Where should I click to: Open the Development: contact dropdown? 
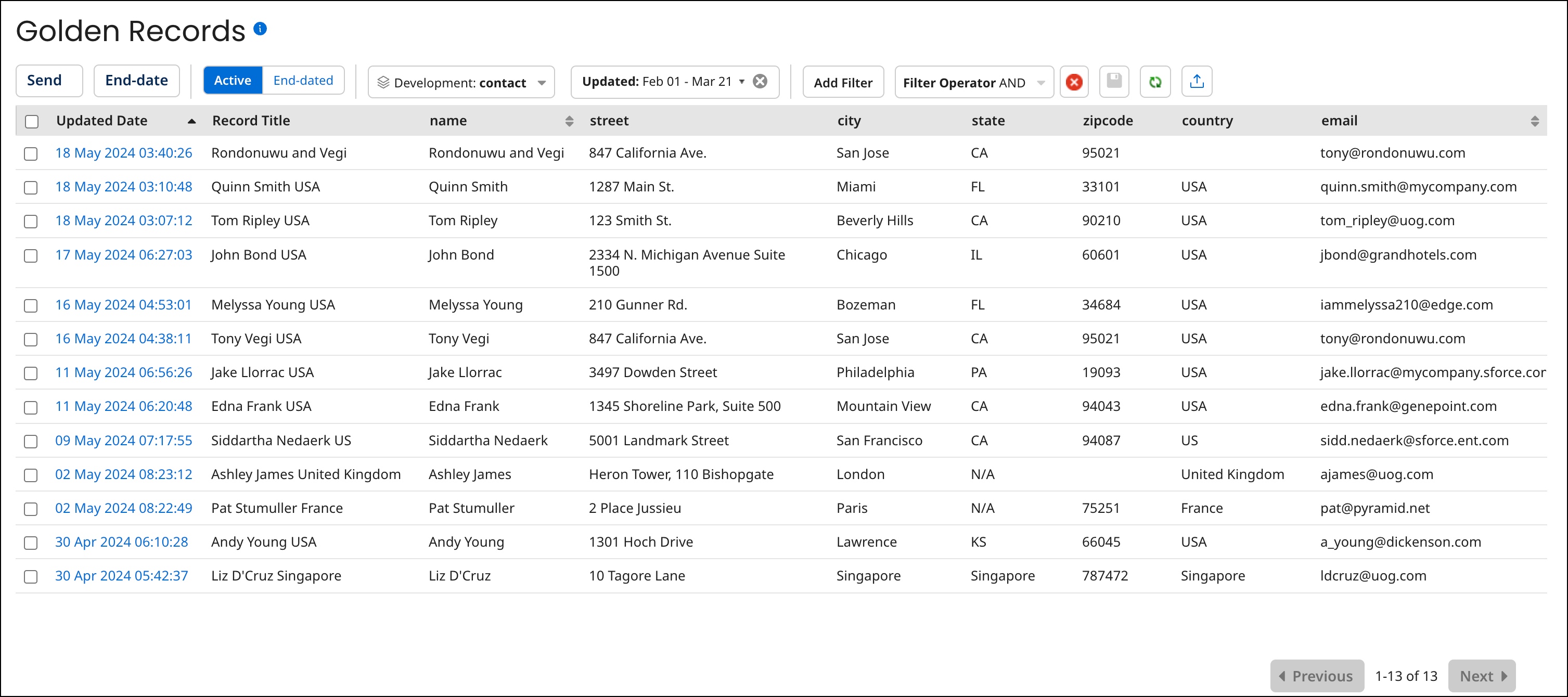point(541,83)
